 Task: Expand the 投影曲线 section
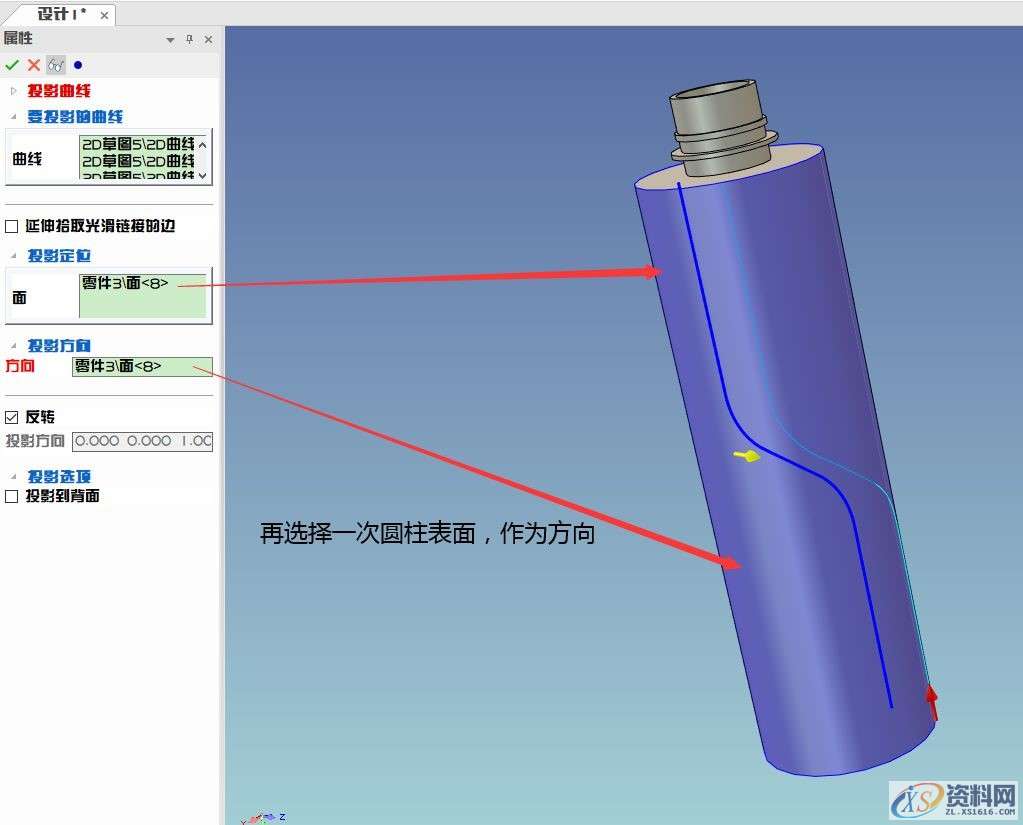[14, 90]
